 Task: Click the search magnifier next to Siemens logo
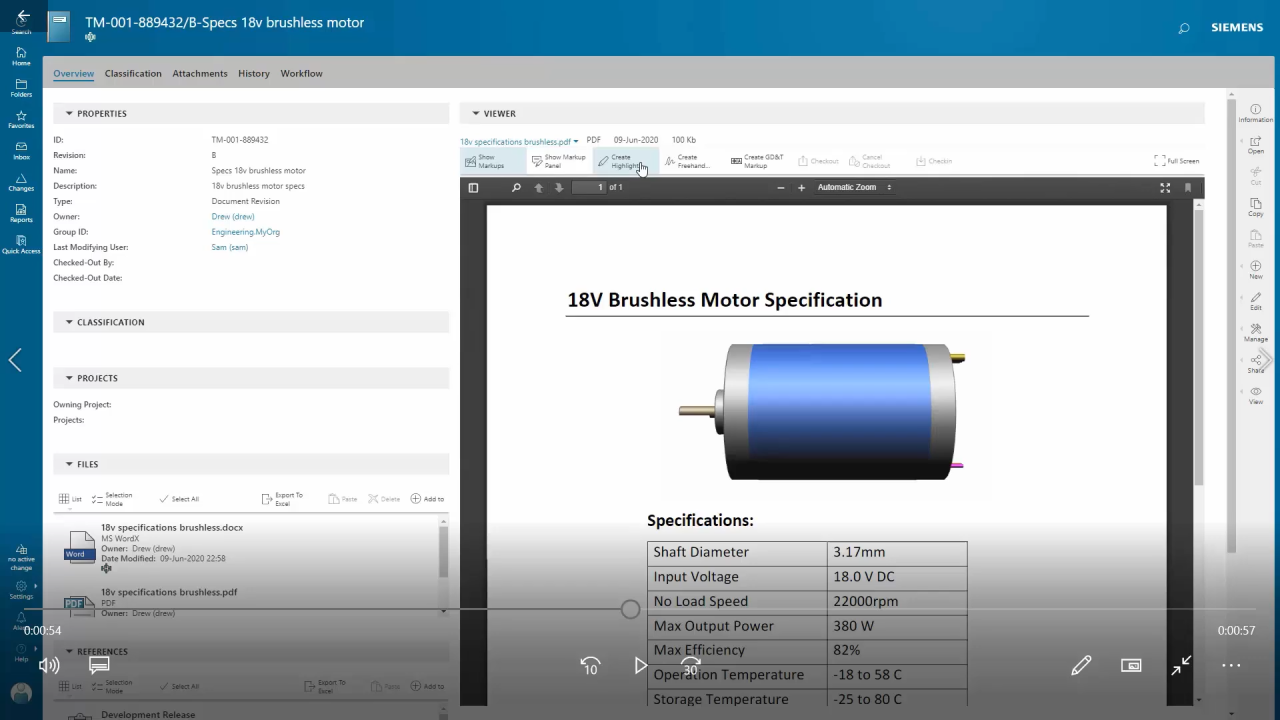pyautogui.click(x=1183, y=28)
